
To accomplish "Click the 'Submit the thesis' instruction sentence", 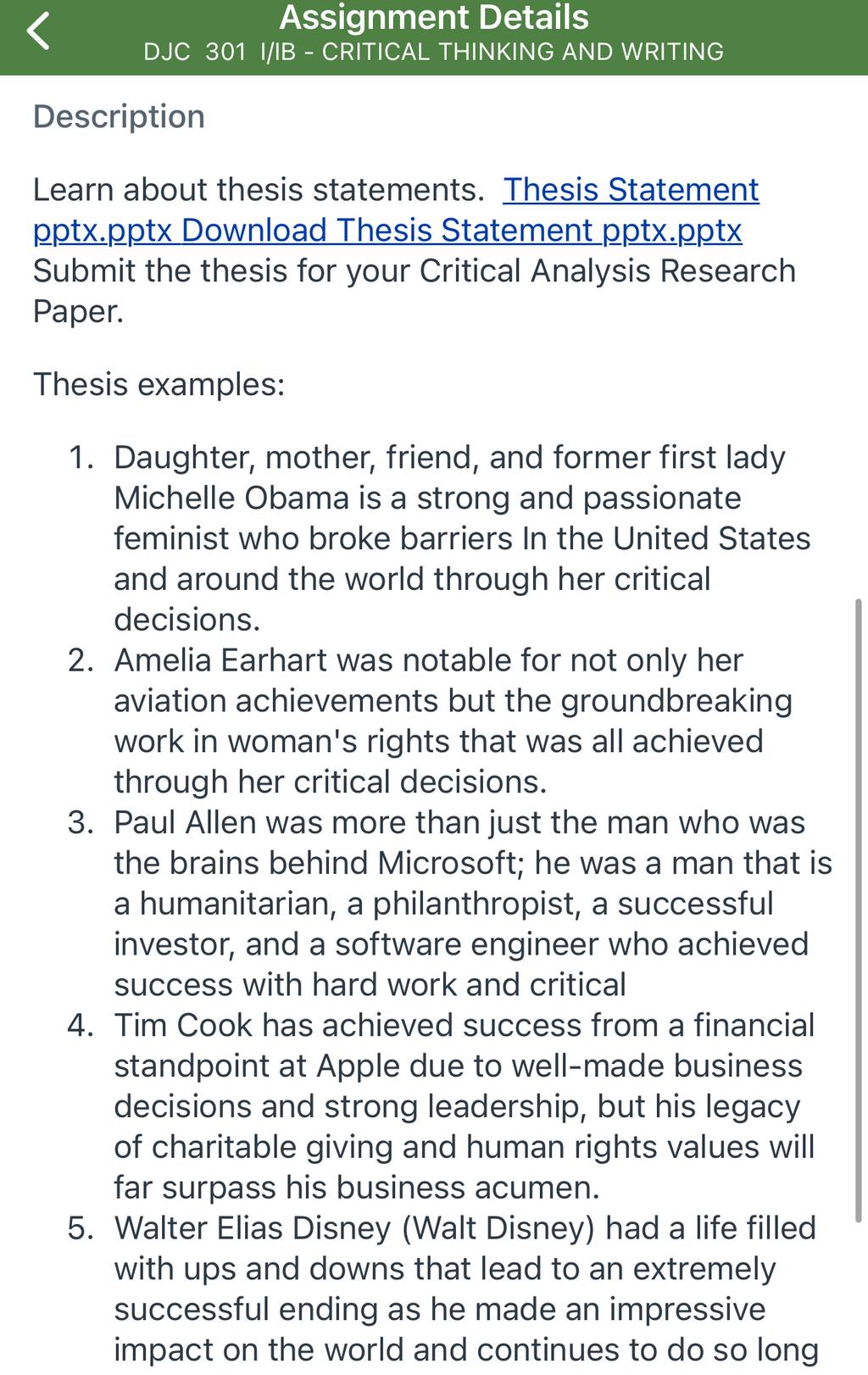I will tap(415, 291).
